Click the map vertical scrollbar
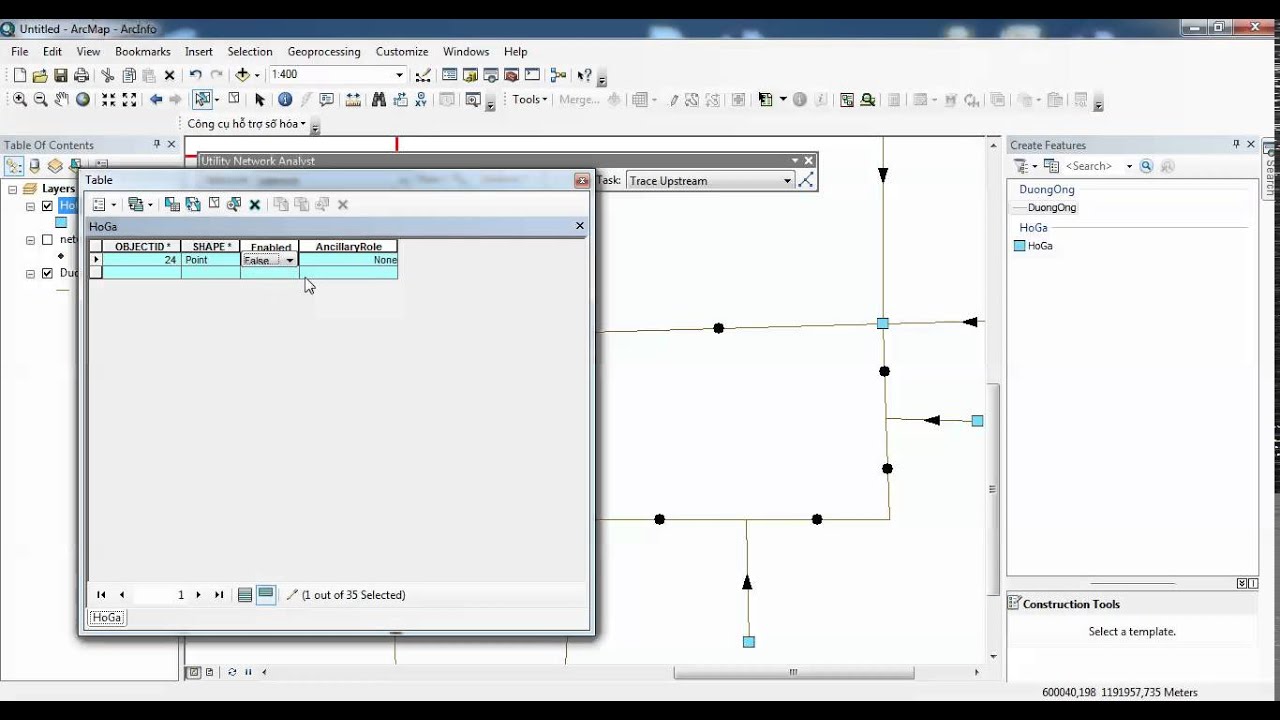 coord(992,490)
